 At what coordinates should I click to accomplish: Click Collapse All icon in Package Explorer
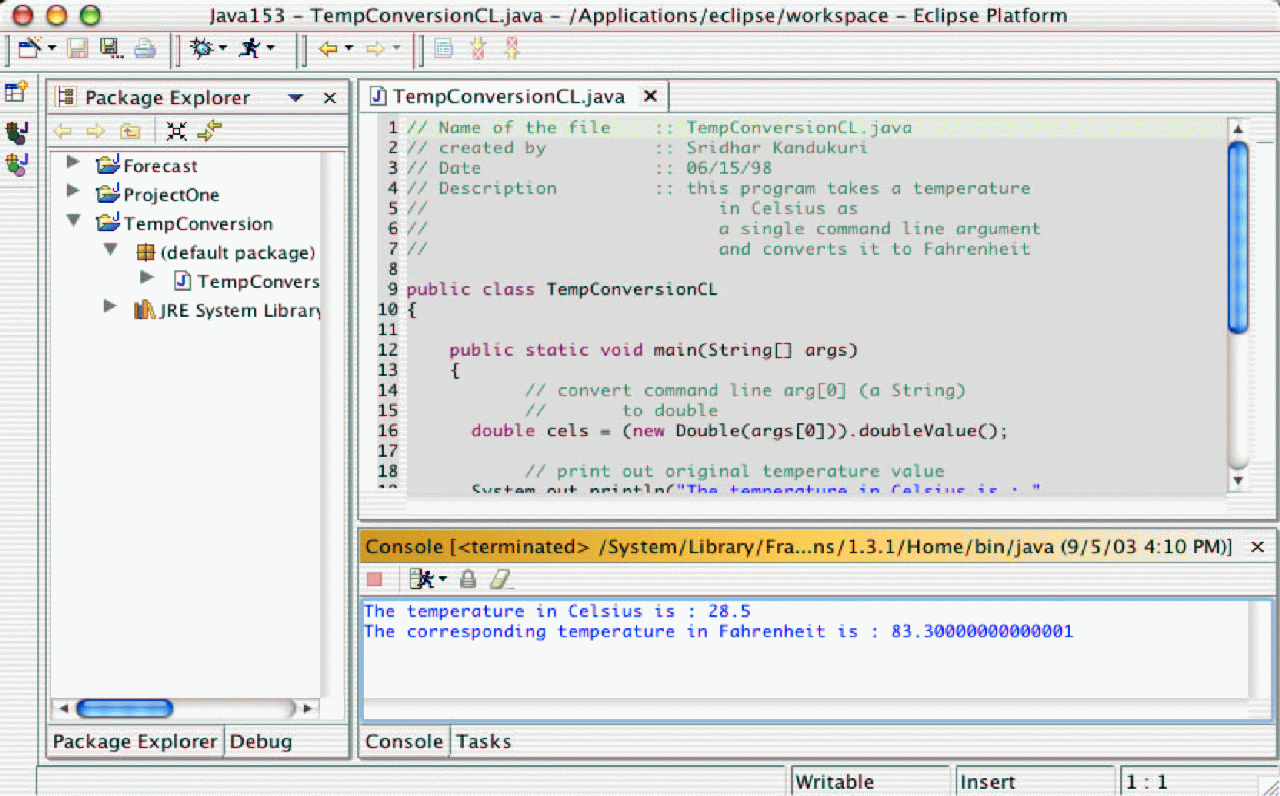[x=177, y=131]
